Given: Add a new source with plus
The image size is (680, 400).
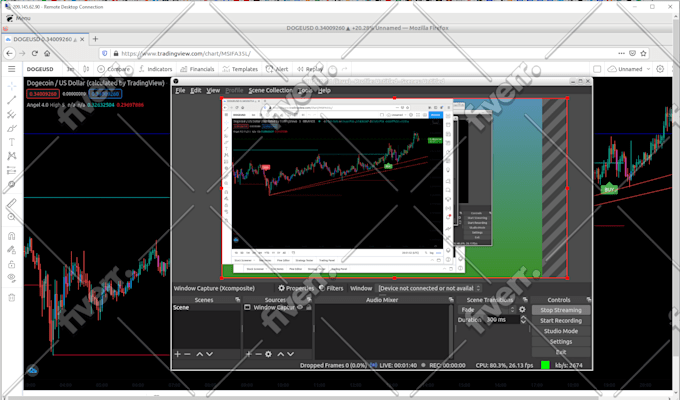Looking at the screenshot, I should tap(248, 354).
